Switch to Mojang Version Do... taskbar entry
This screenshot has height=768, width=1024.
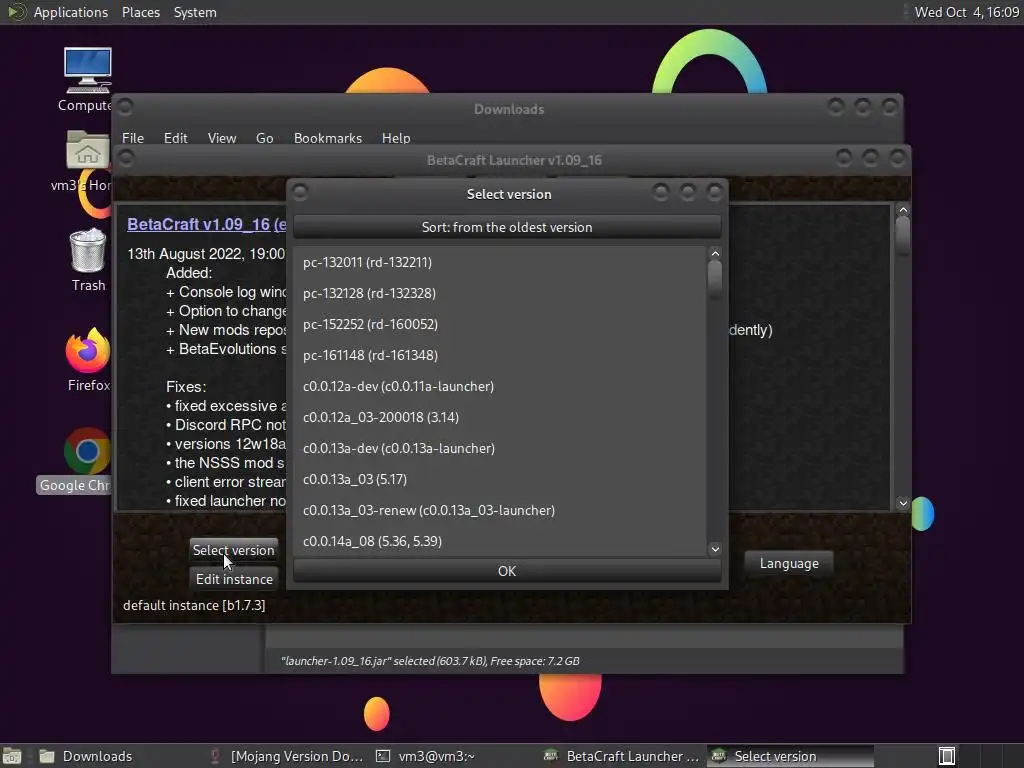click(287, 756)
